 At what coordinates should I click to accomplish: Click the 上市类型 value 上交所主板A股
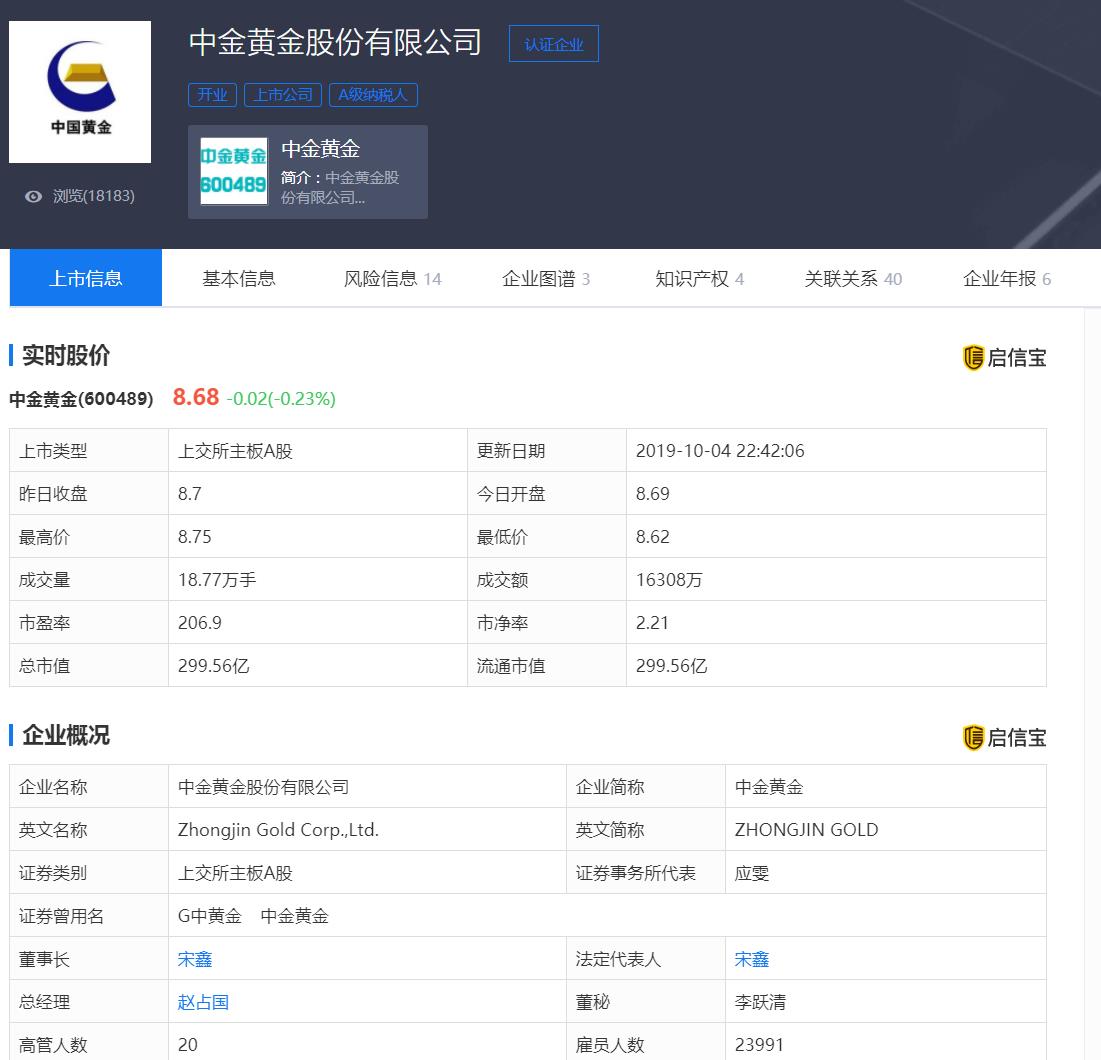(235, 451)
